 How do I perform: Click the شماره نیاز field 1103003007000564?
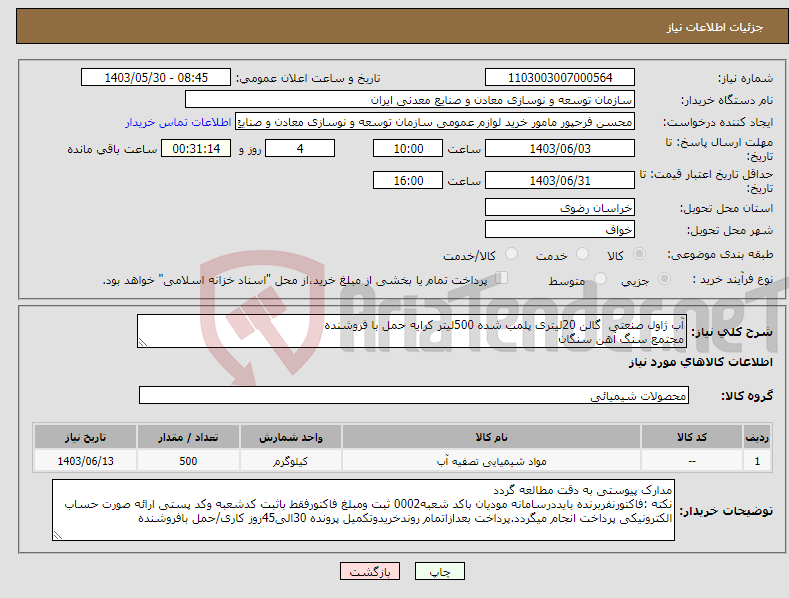560,78
